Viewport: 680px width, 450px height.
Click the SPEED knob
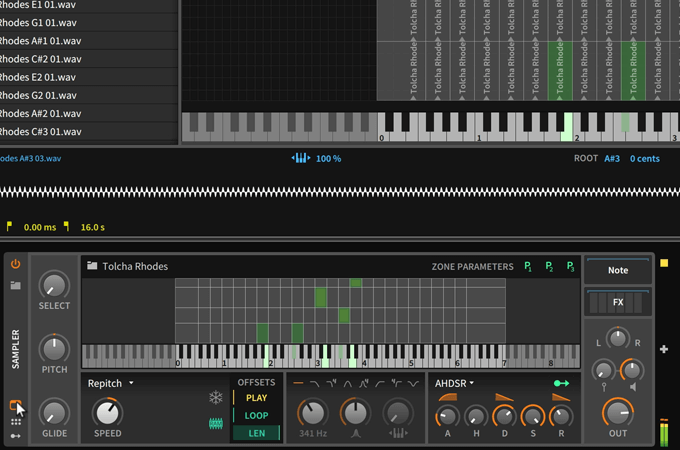click(x=108, y=413)
